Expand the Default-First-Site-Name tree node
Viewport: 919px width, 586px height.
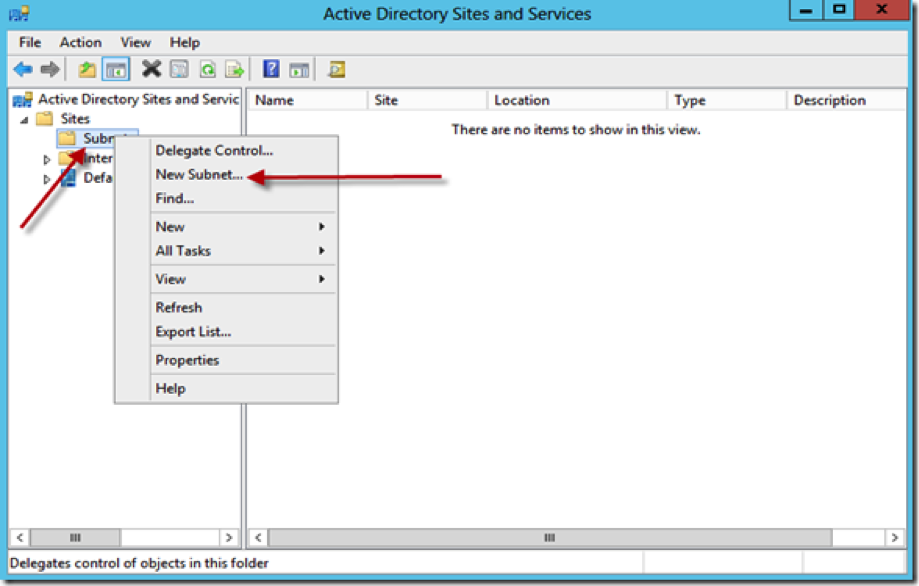point(47,179)
